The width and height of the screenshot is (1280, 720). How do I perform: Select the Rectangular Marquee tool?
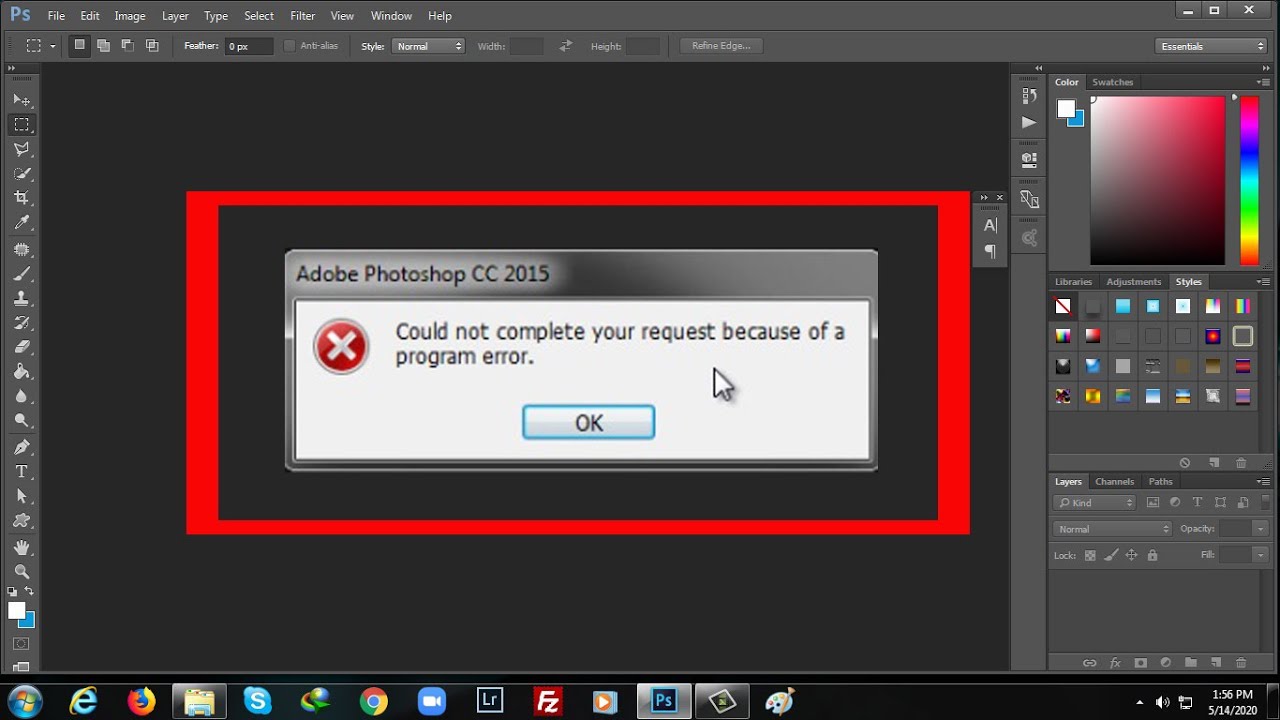tap(22, 124)
